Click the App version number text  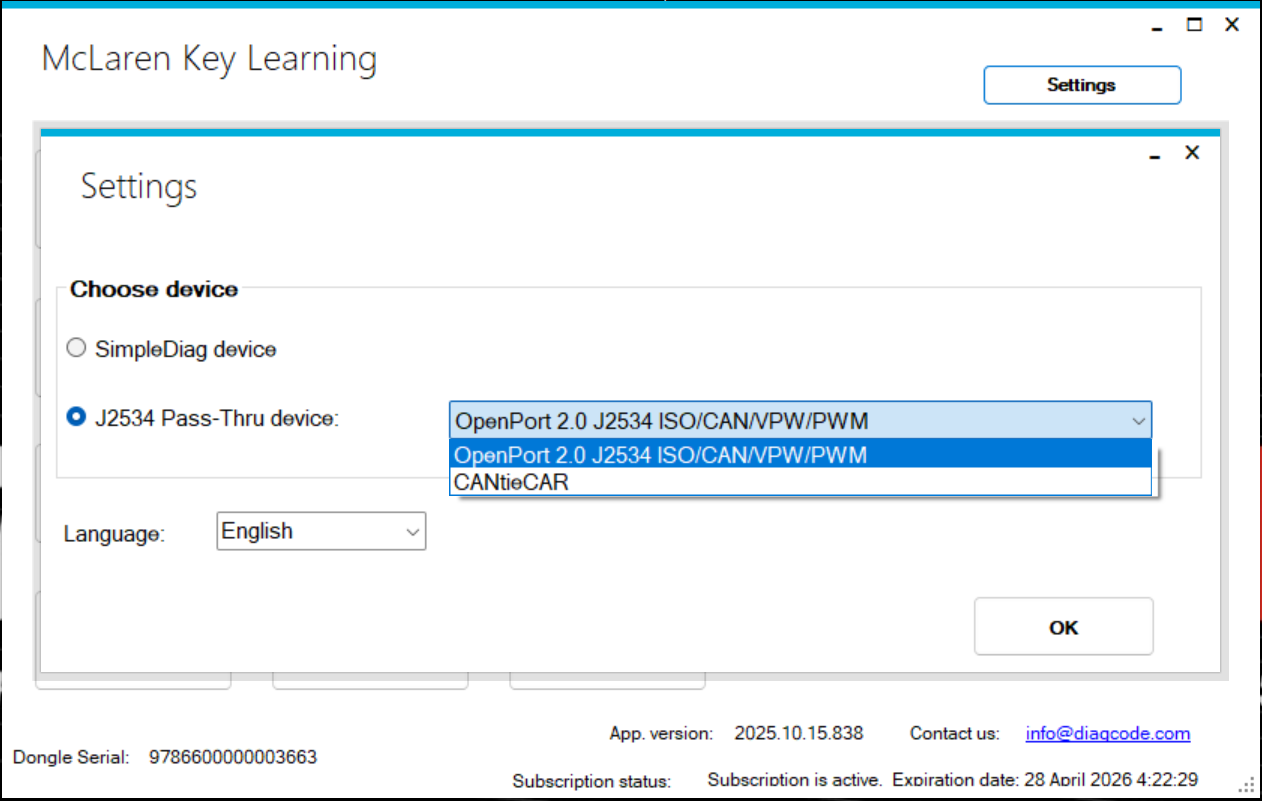pos(798,734)
